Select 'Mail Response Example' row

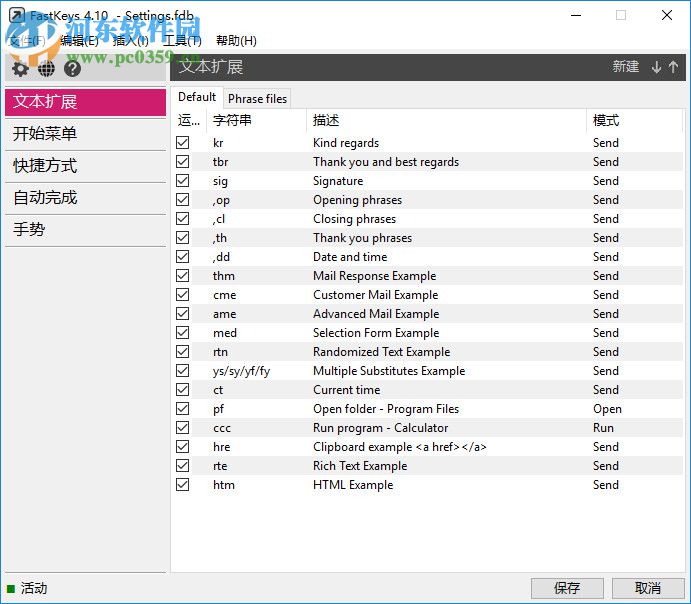tap(428, 276)
